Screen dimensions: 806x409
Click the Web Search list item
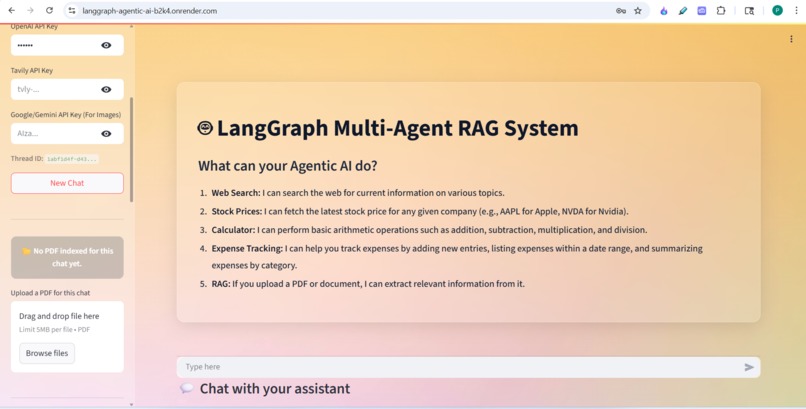tap(358, 193)
